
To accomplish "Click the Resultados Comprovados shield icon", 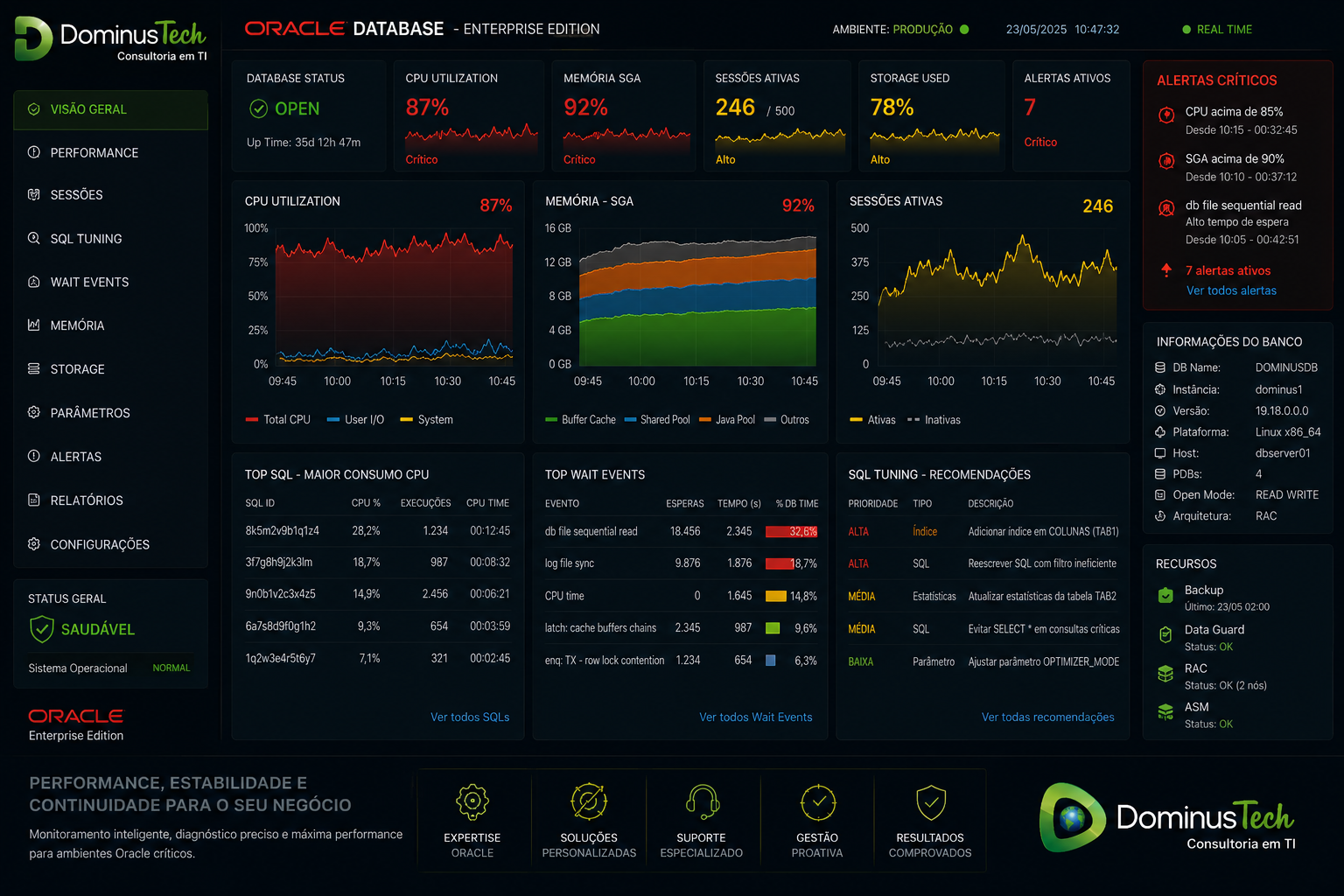I will [931, 801].
